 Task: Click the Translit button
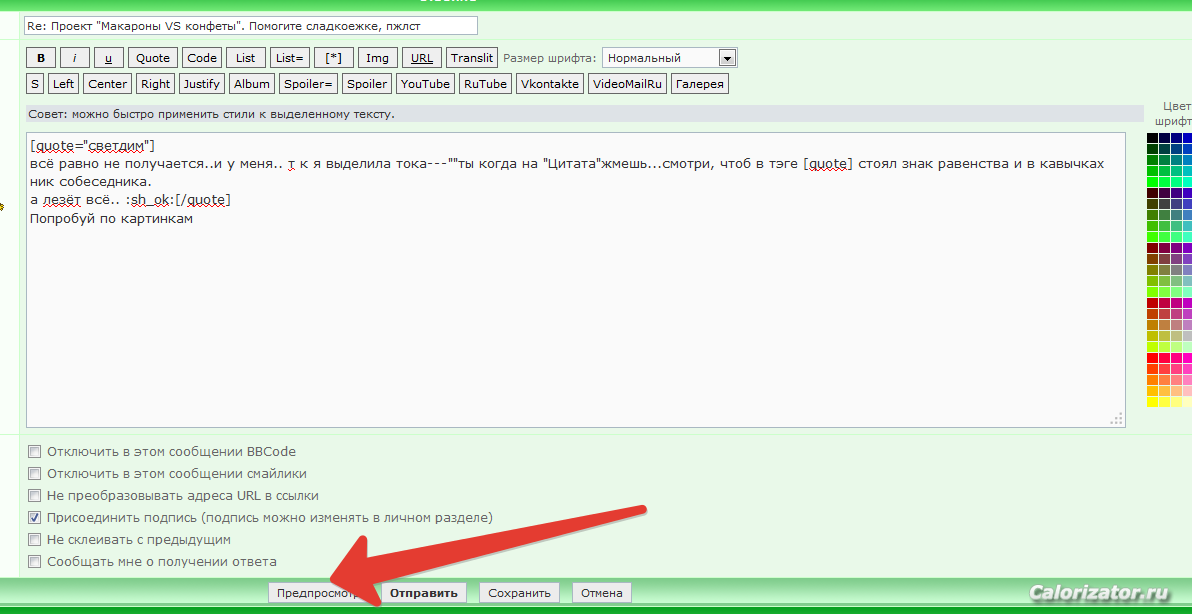[x=472, y=58]
